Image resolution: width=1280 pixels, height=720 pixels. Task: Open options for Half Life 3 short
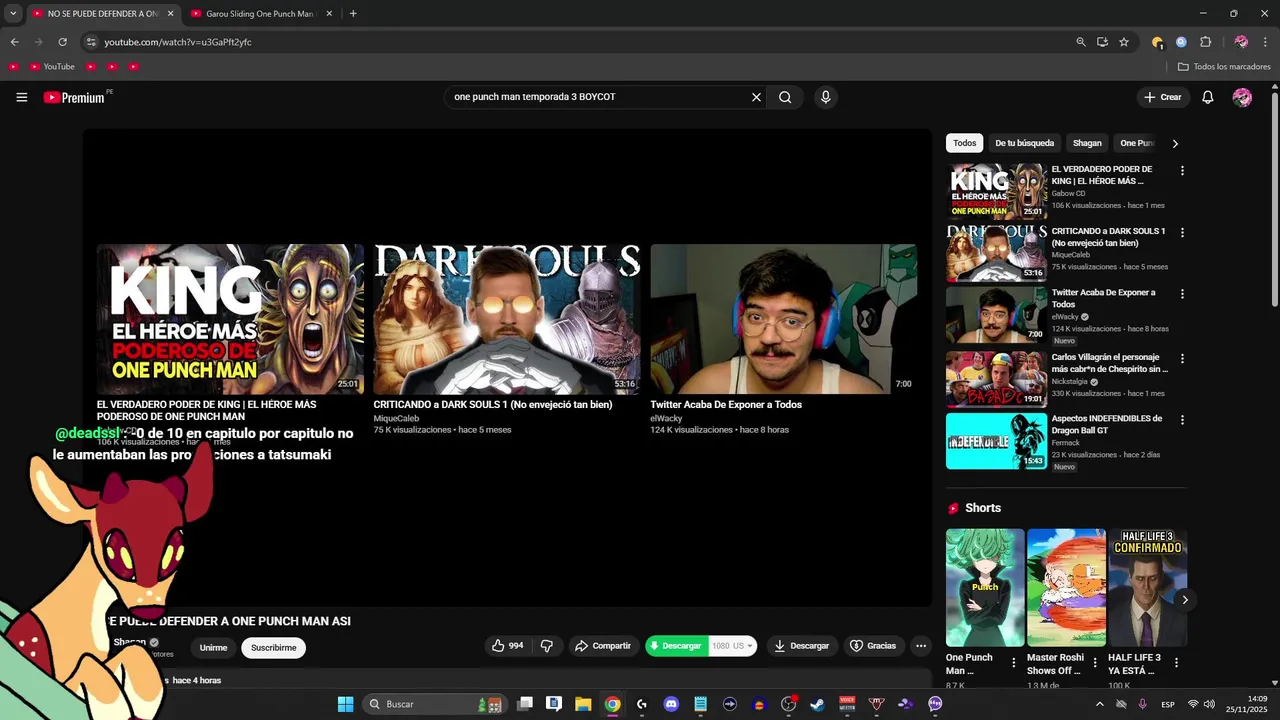[x=1176, y=662]
